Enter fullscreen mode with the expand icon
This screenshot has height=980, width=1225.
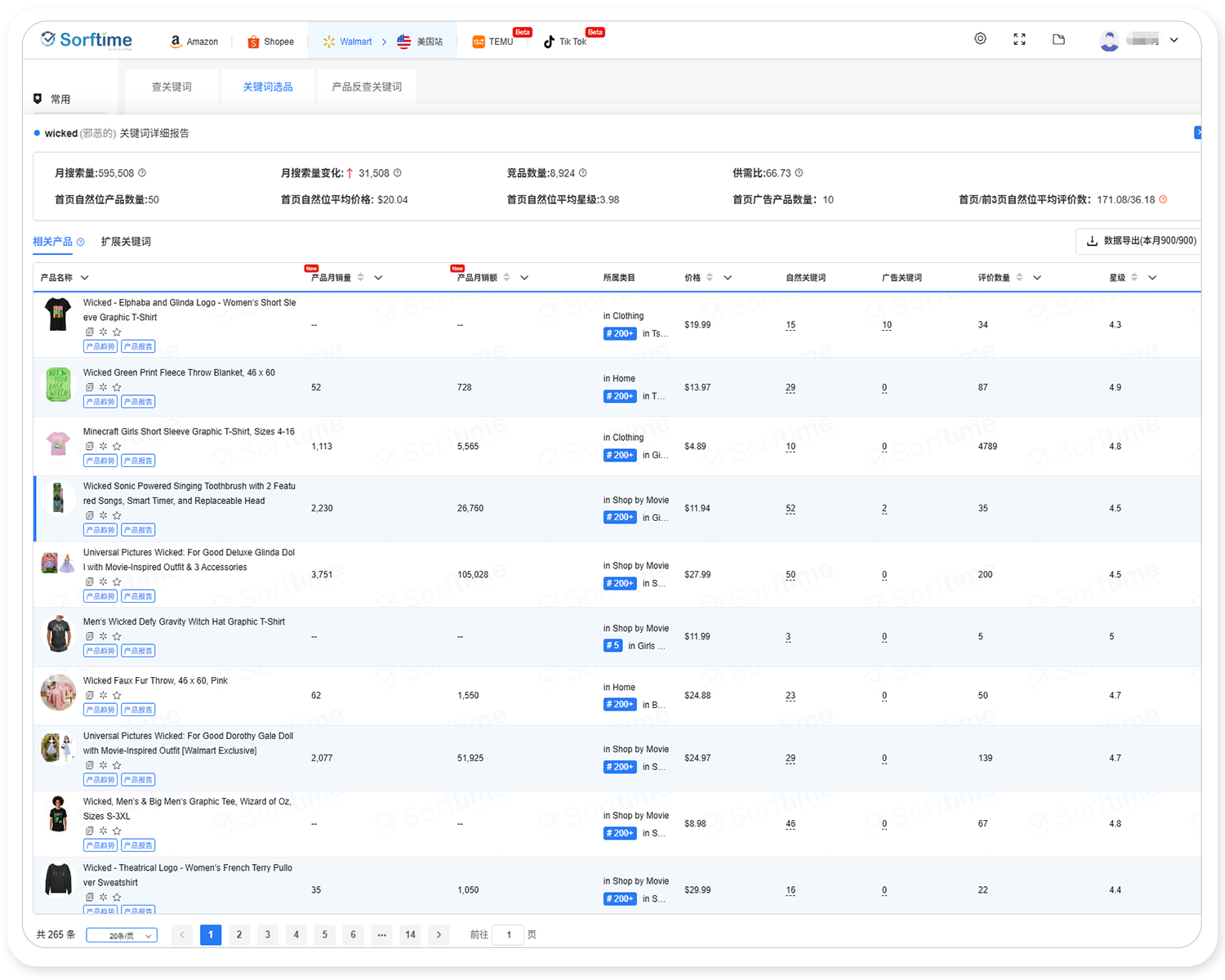(1019, 39)
